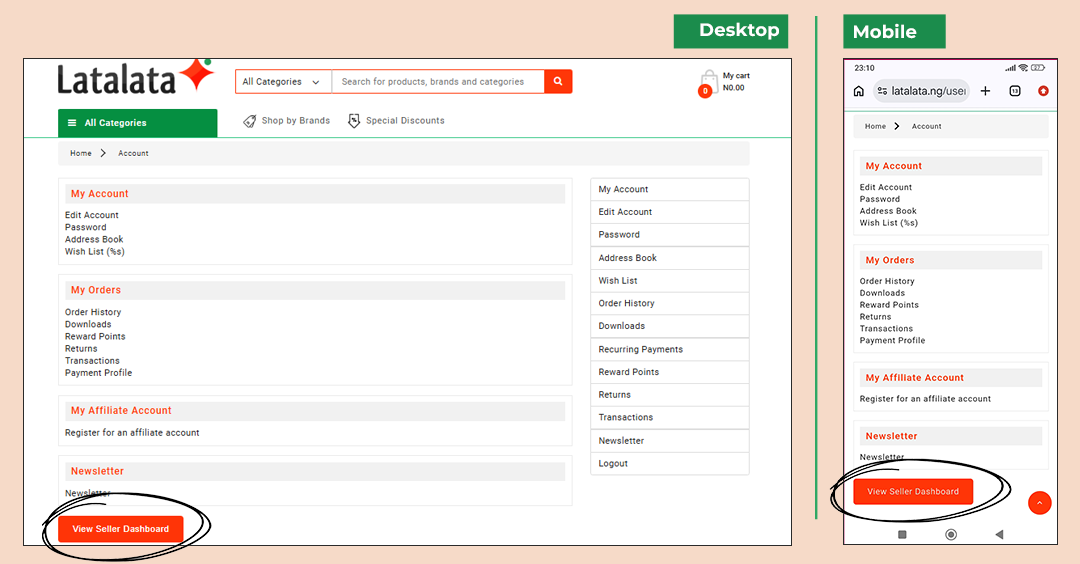The image size is (1080, 564).
Task: Select Password in right sidebar
Action: pyautogui.click(x=669, y=235)
